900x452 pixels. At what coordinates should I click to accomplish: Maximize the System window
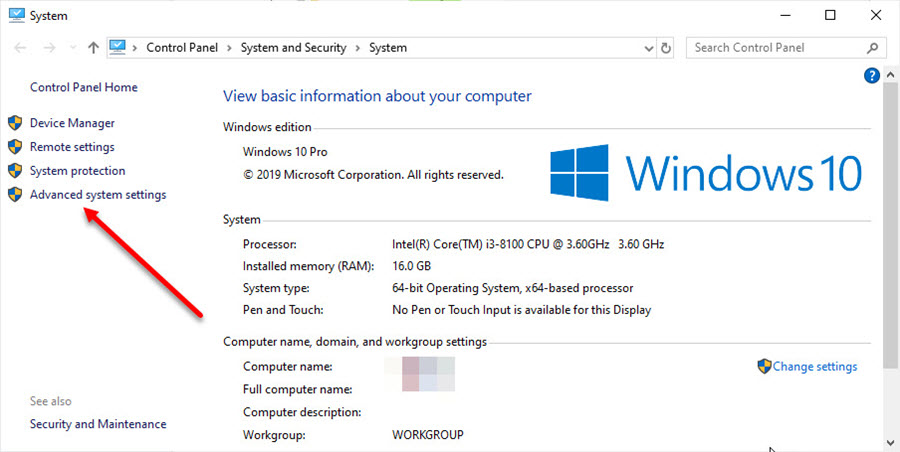tap(830, 16)
